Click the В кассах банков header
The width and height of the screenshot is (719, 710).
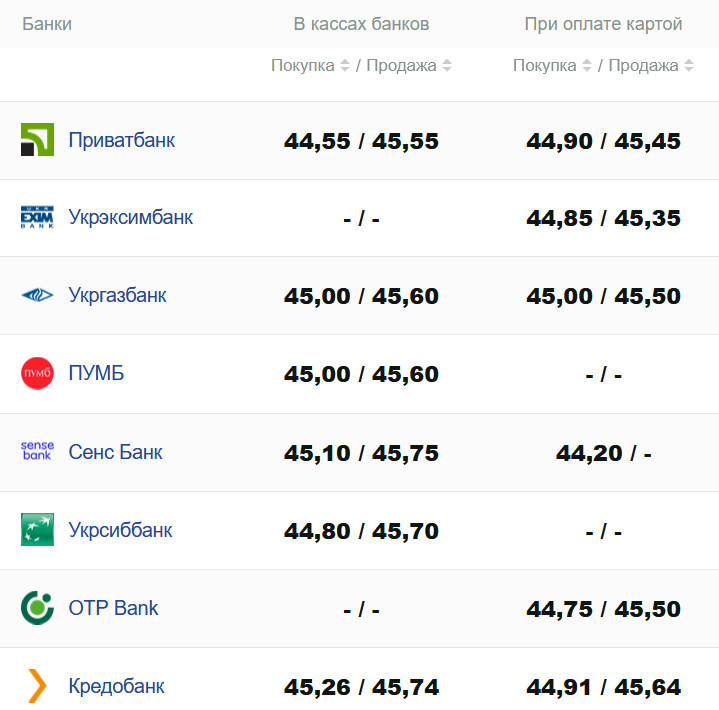[361, 24]
